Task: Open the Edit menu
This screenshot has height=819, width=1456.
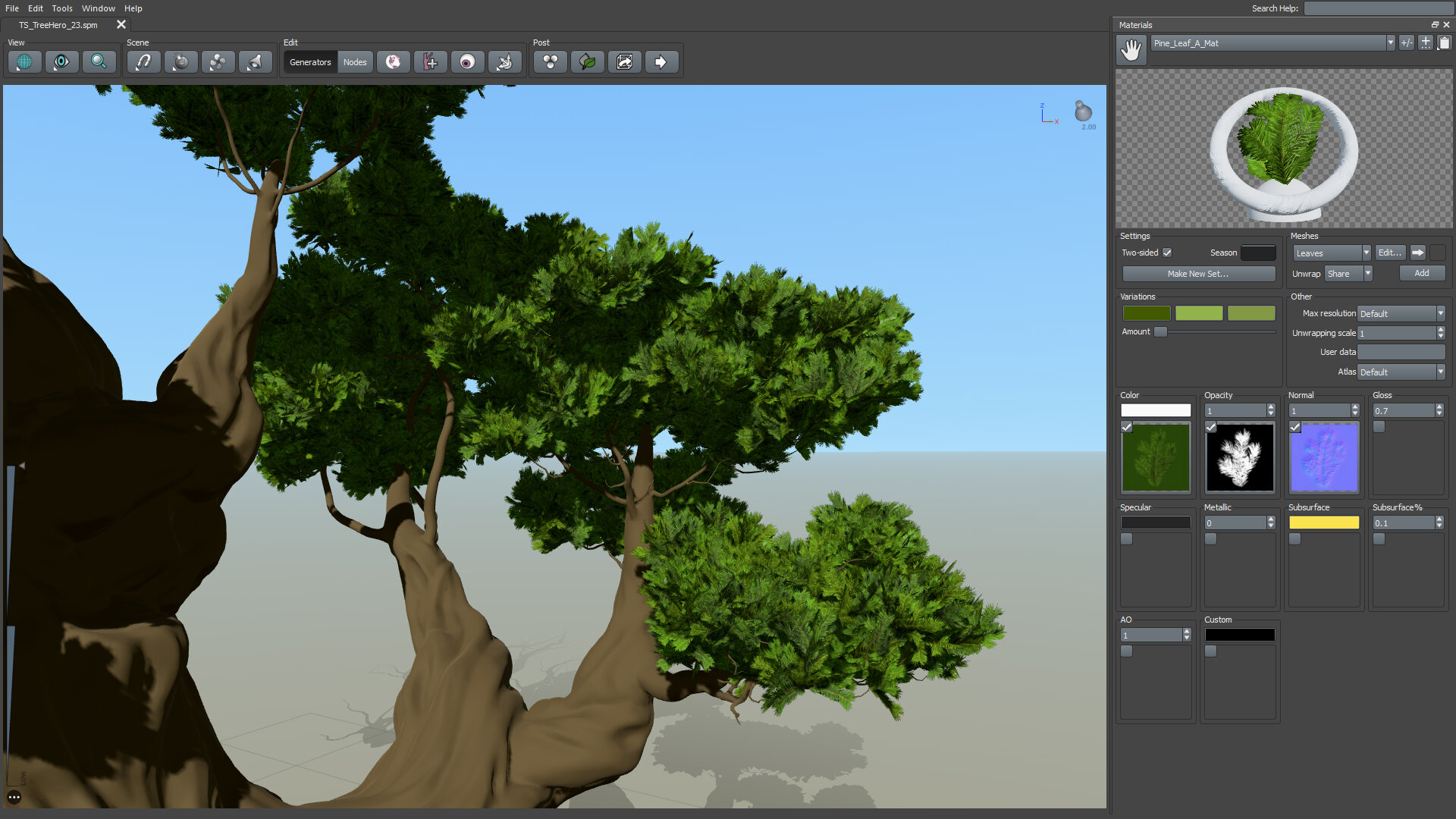Action: pyautogui.click(x=36, y=8)
